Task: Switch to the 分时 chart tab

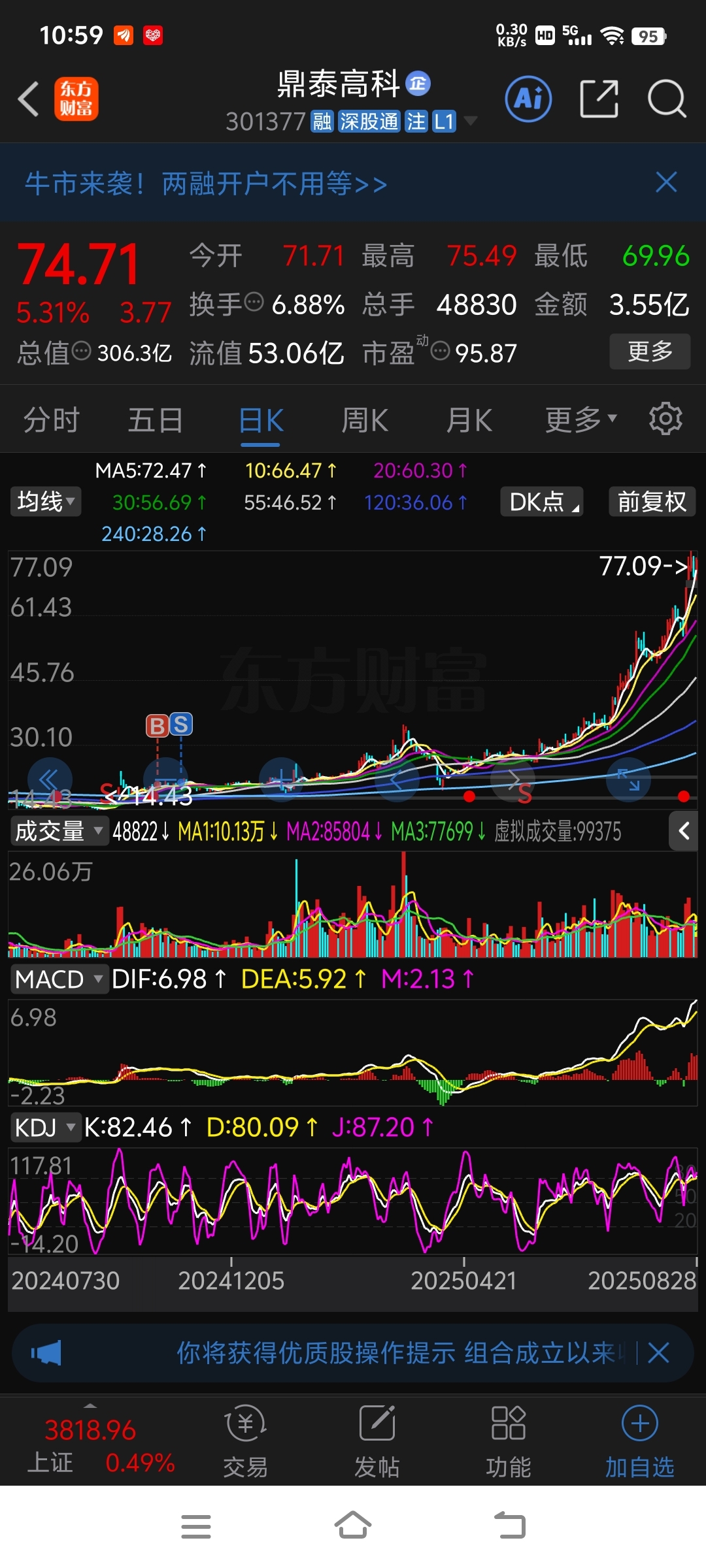Action: pos(52,420)
